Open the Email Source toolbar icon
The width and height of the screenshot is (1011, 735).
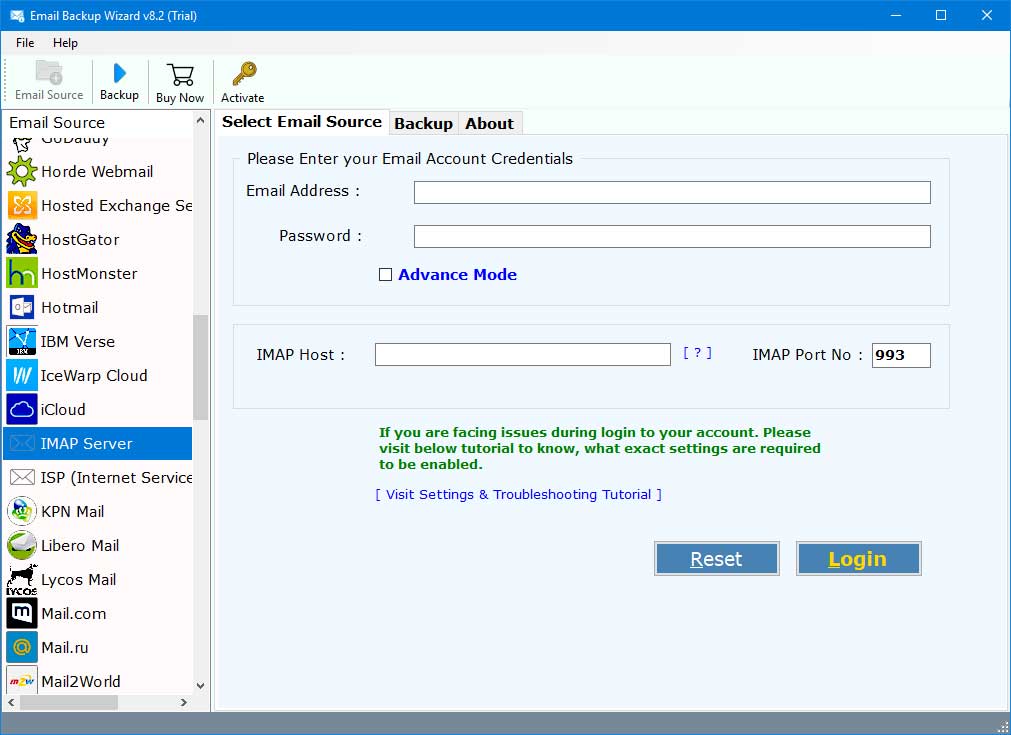tap(49, 73)
